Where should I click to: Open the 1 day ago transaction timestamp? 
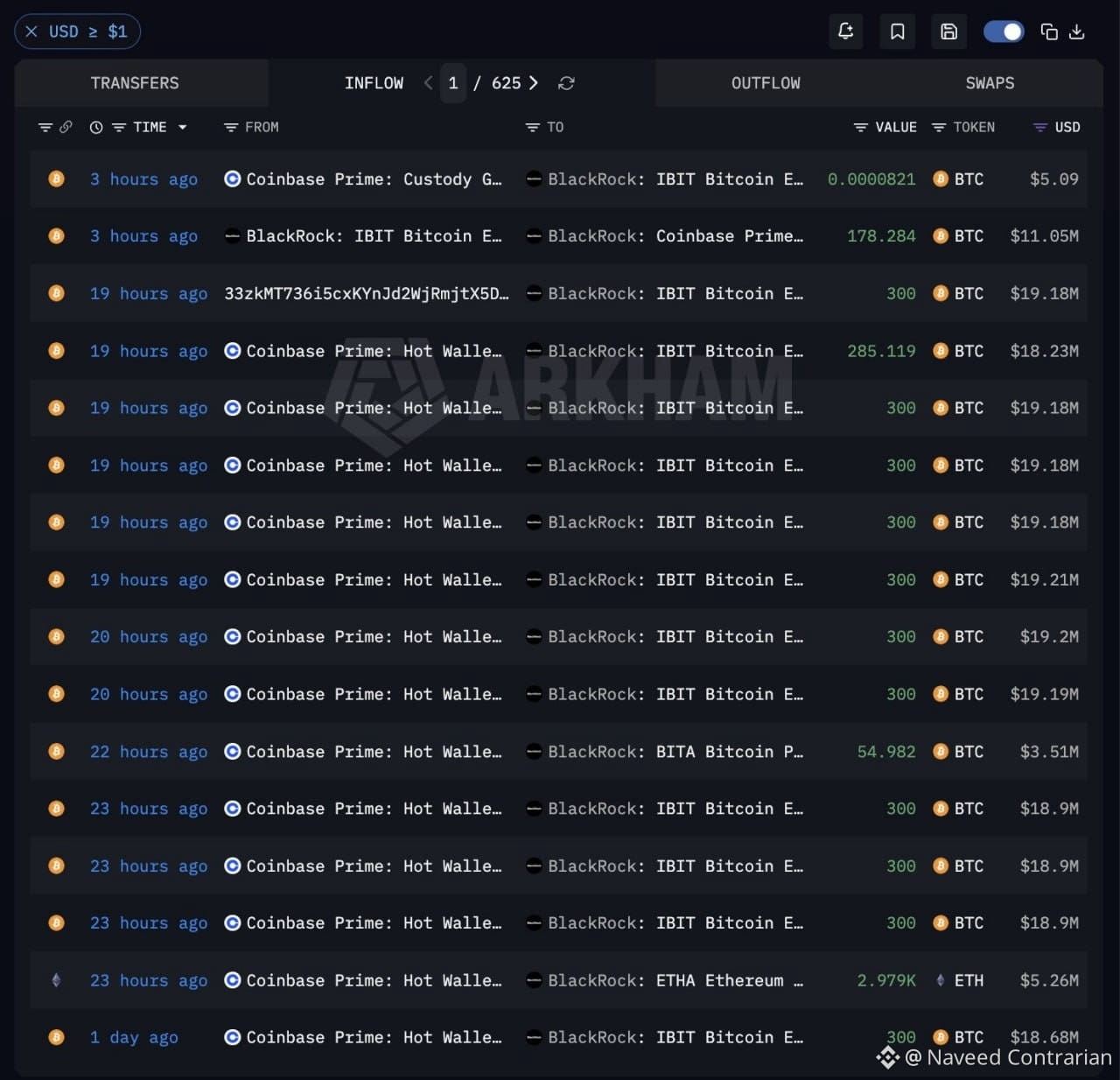tap(134, 1037)
